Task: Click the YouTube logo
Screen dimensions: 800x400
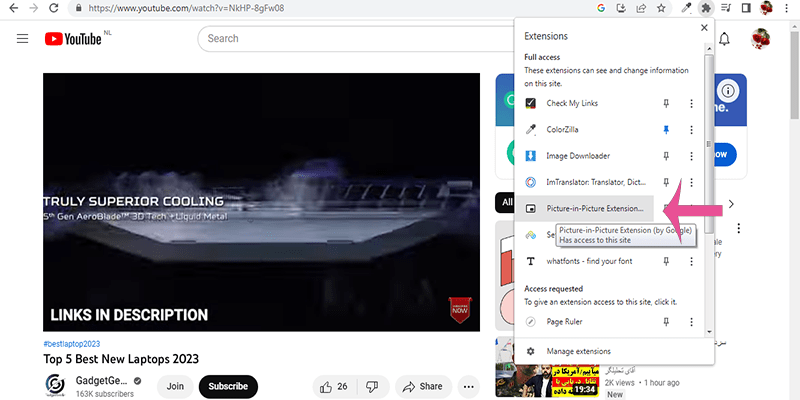Action: coord(73,39)
